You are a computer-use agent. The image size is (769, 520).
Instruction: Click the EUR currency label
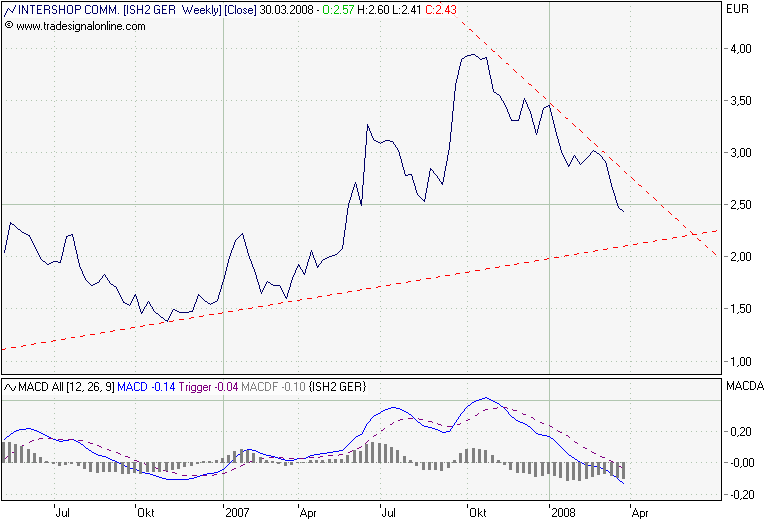737,9
